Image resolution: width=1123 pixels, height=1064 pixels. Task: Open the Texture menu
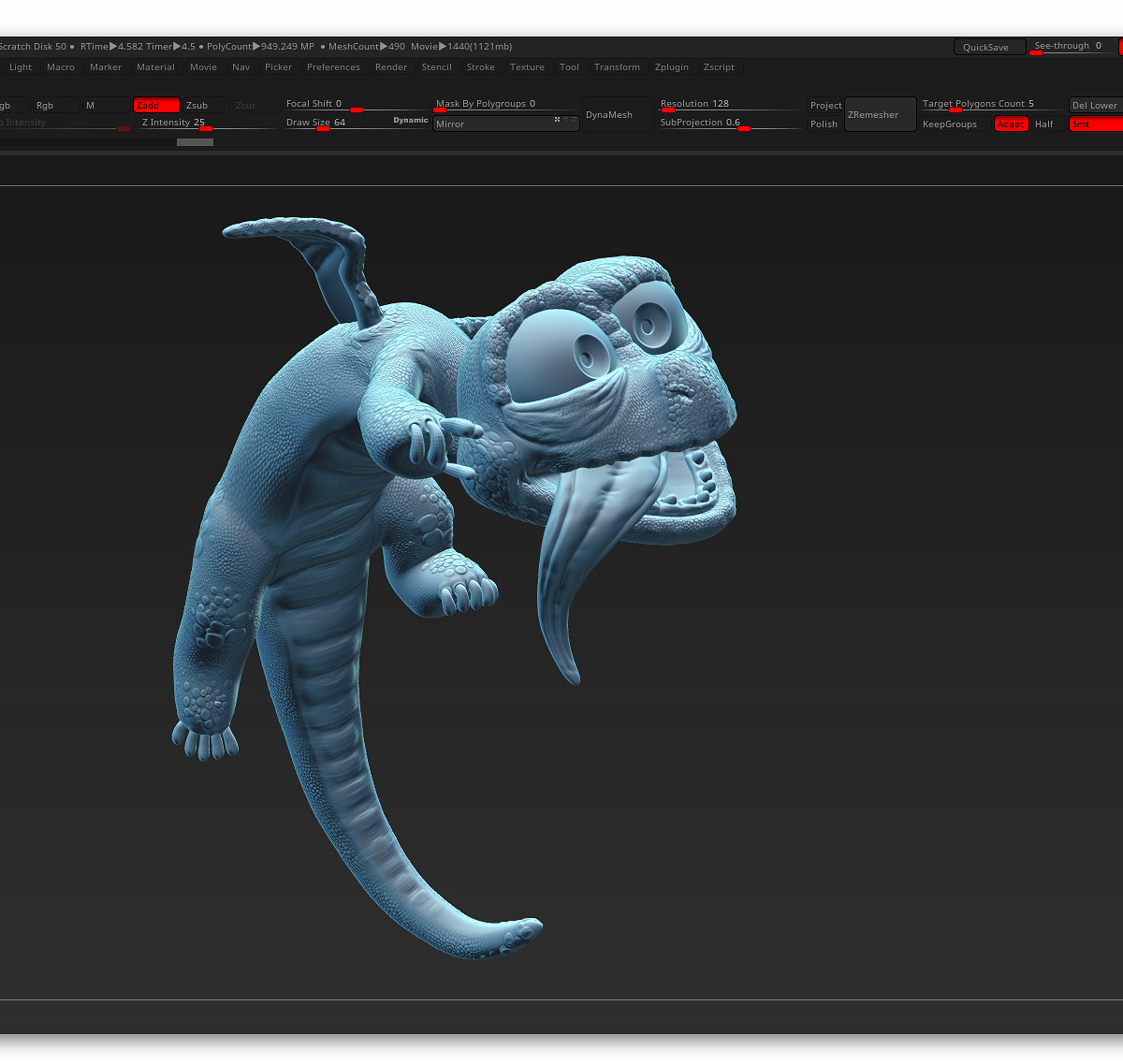[527, 67]
